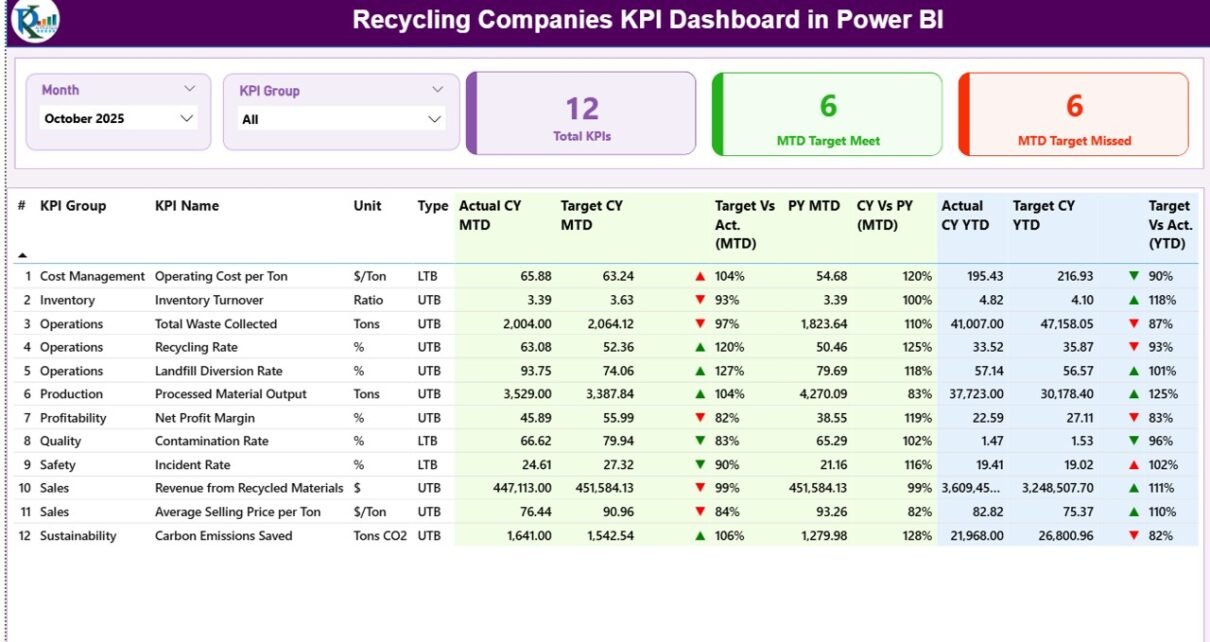Click the sort arrow under the # column
The height and width of the screenshot is (642, 1210).
click(x=23, y=255)
